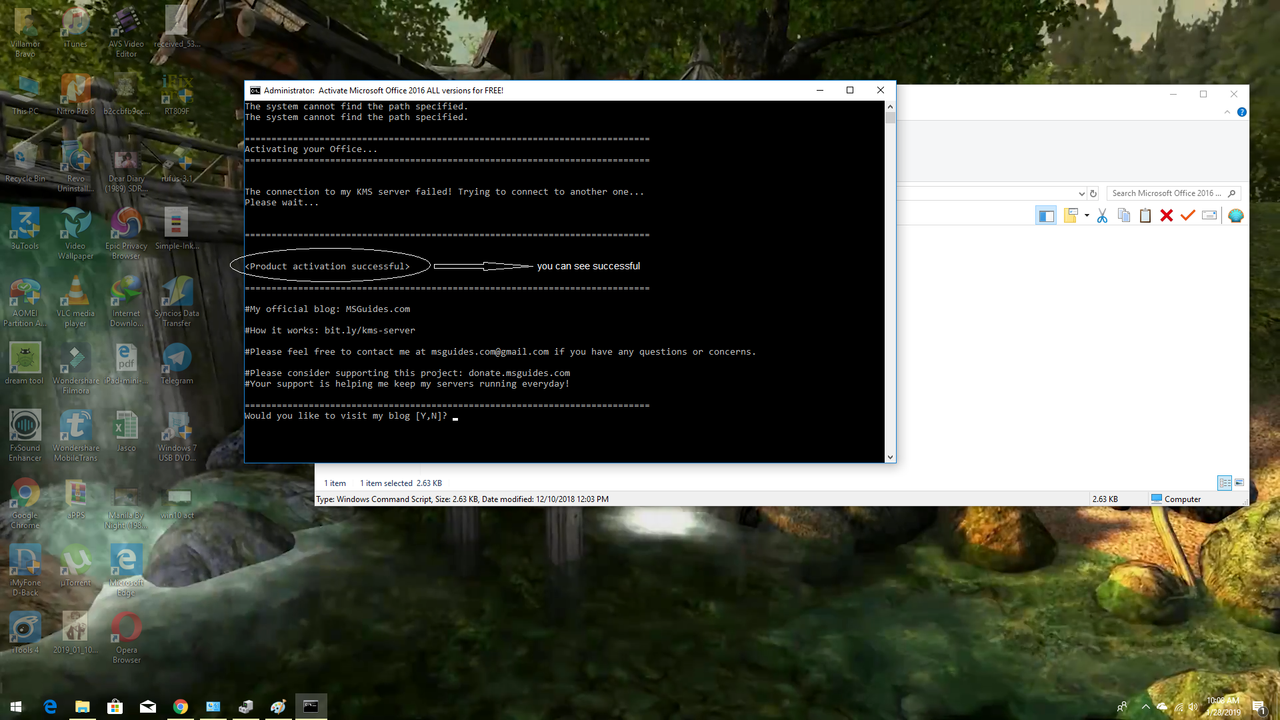Open dropdown arrow next to folder options icon
This screenshot has width=1280, height=720.
[x=1086, y=216]
